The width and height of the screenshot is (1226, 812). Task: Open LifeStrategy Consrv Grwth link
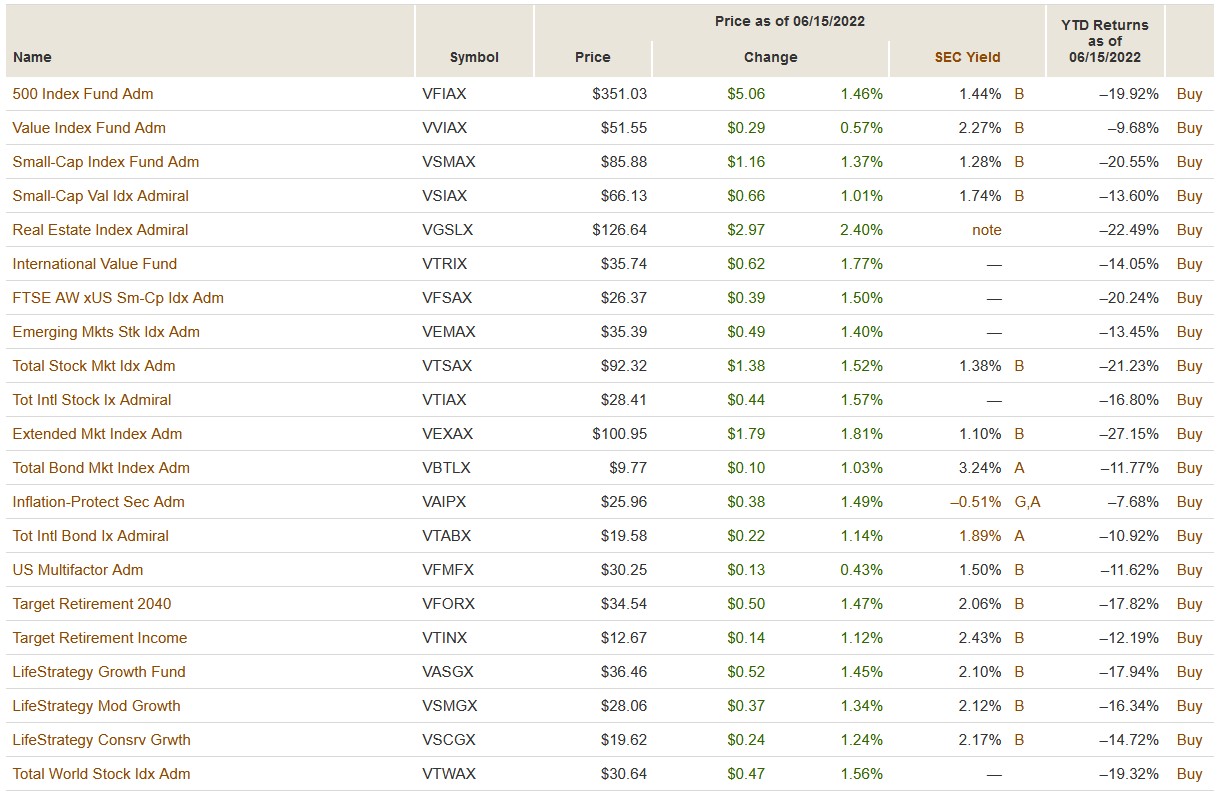101,740
